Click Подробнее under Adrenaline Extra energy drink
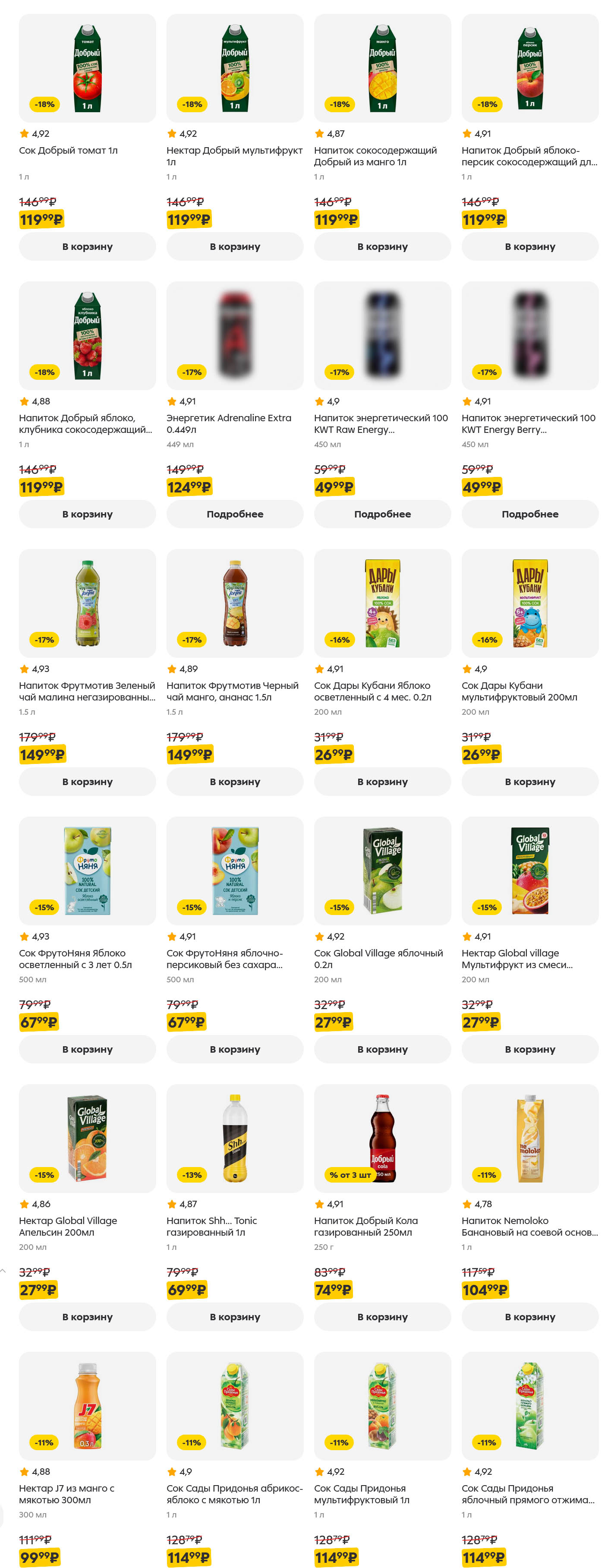611x1568 pixels. click(234, 514)
